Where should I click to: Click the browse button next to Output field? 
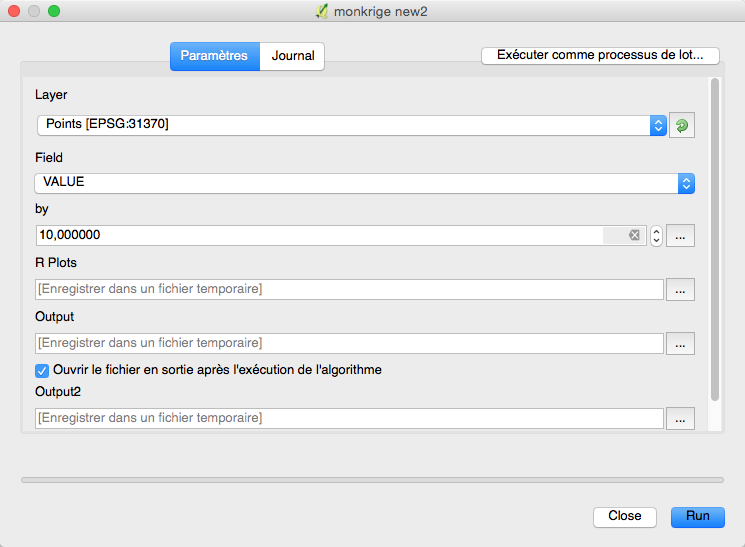pos(680,343)
